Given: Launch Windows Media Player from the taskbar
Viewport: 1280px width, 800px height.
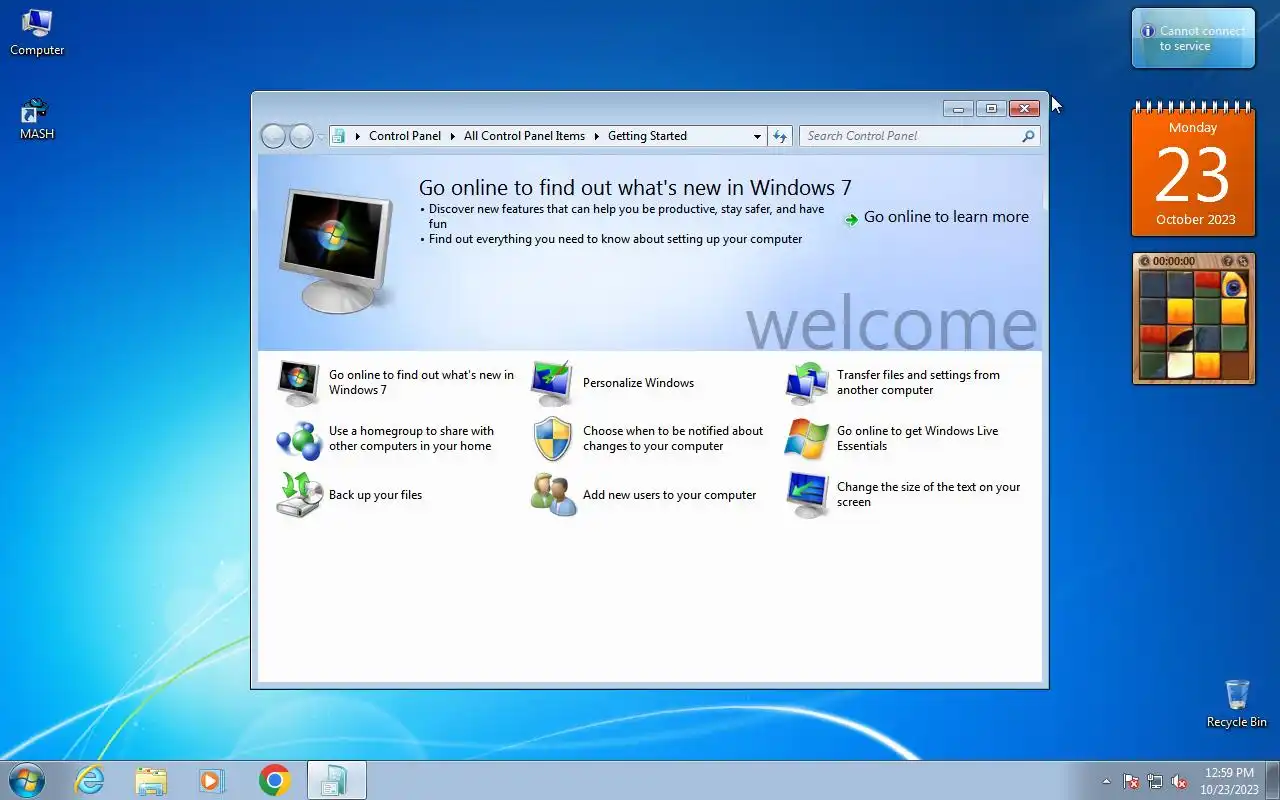Looking at the screenshot, I should point(212,780).
